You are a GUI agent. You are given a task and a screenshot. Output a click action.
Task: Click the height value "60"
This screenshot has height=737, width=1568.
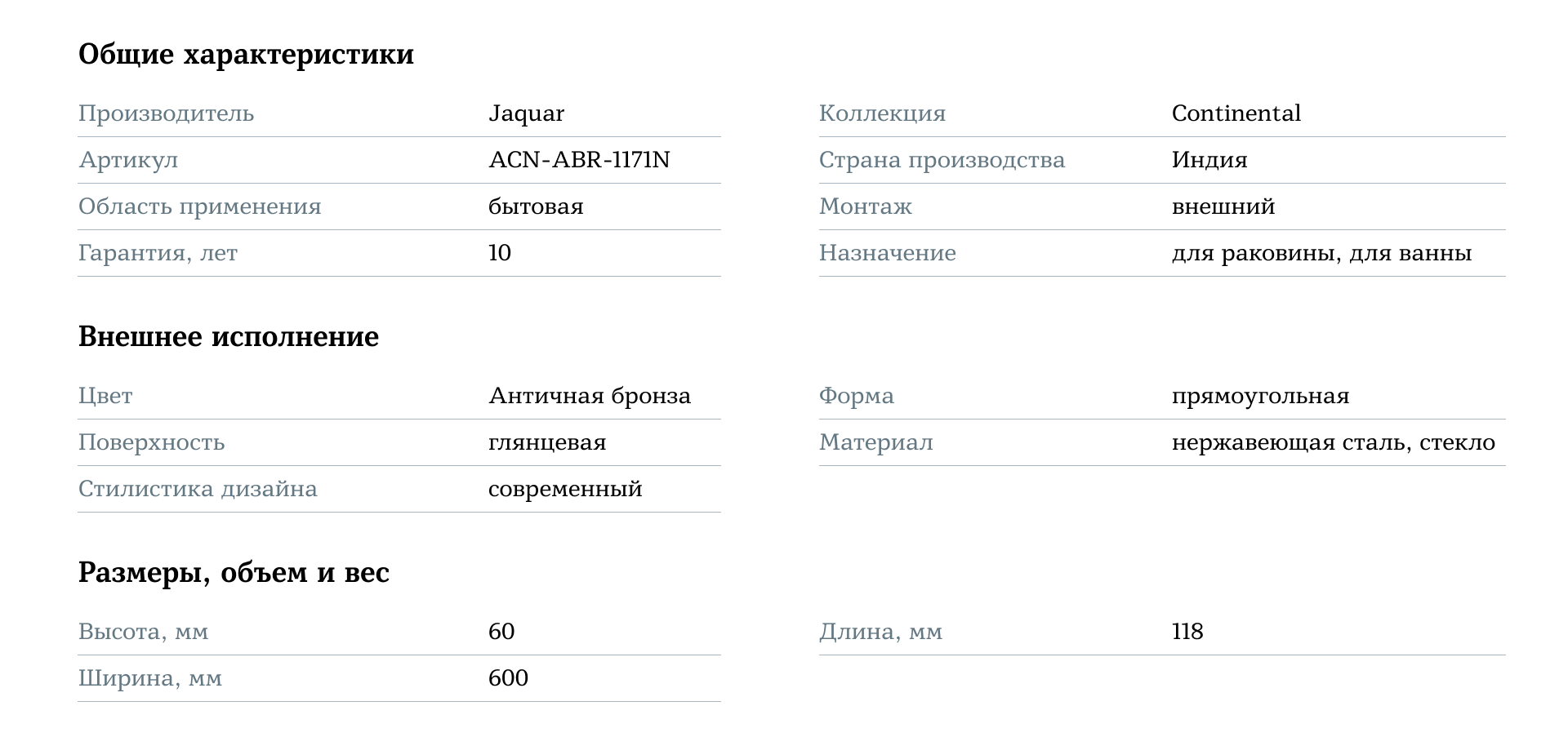tap(501, 632)
